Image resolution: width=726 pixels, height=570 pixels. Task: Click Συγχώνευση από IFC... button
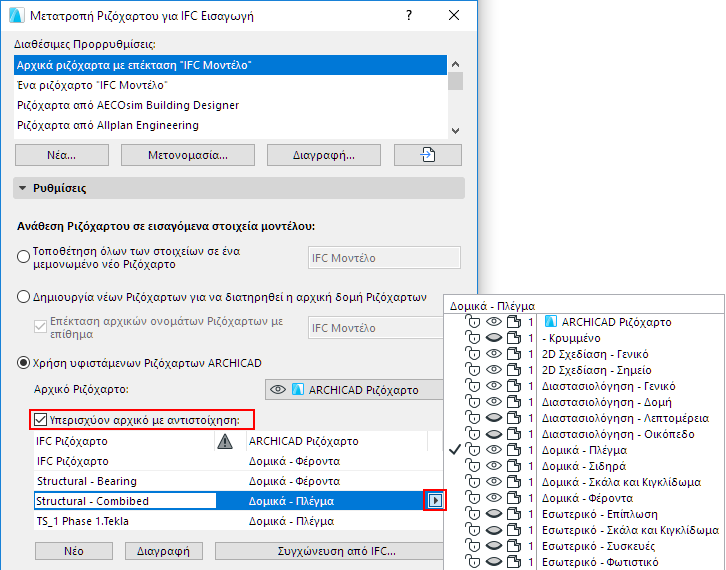click(329, 551)
